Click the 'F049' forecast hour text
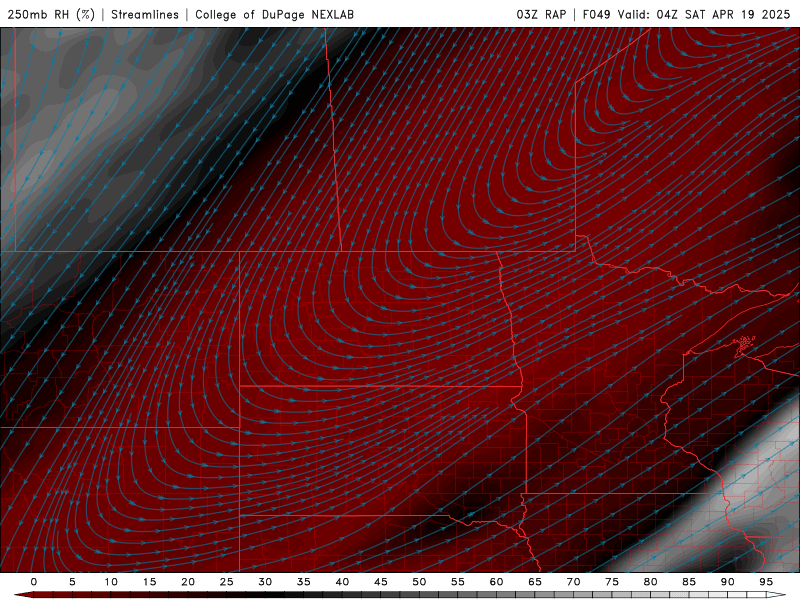This screenshot has width=800, height=600. (x=596, y=14)
